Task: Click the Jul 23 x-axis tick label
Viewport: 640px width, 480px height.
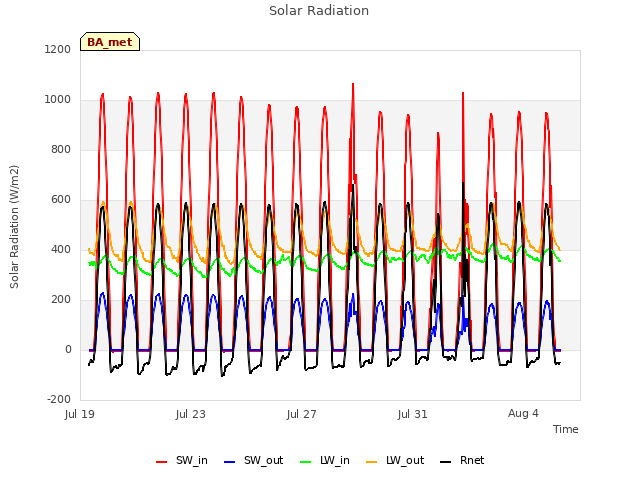Action: tap(191, 414)
